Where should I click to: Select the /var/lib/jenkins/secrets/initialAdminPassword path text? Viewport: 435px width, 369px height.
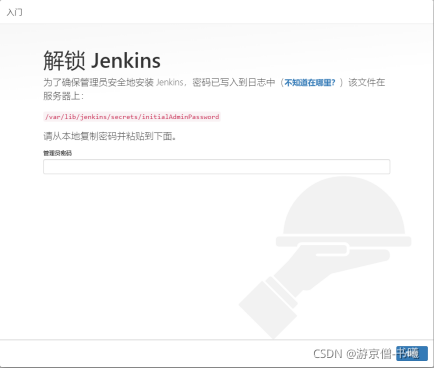point(132,117)
